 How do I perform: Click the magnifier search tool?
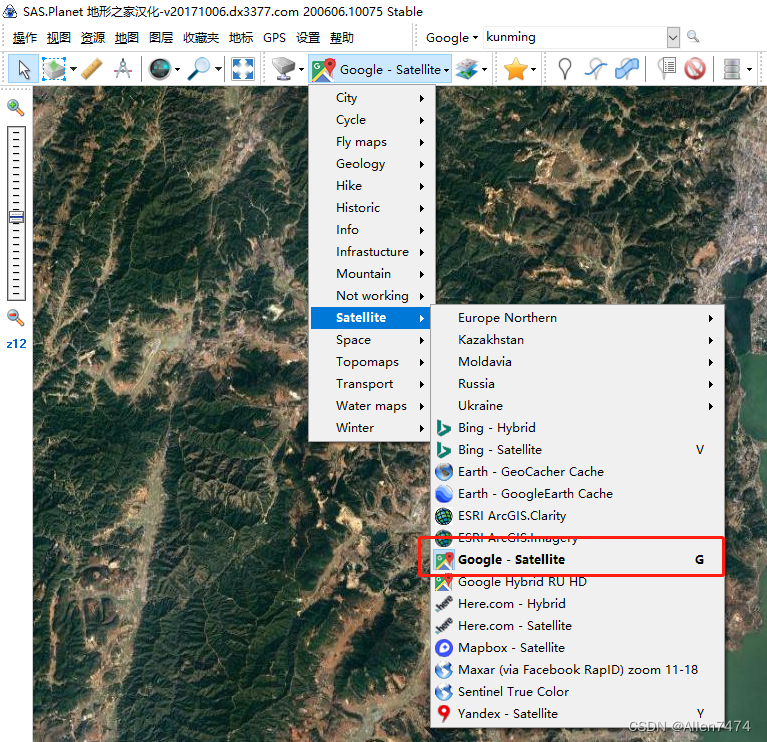[x=199, y=69]
